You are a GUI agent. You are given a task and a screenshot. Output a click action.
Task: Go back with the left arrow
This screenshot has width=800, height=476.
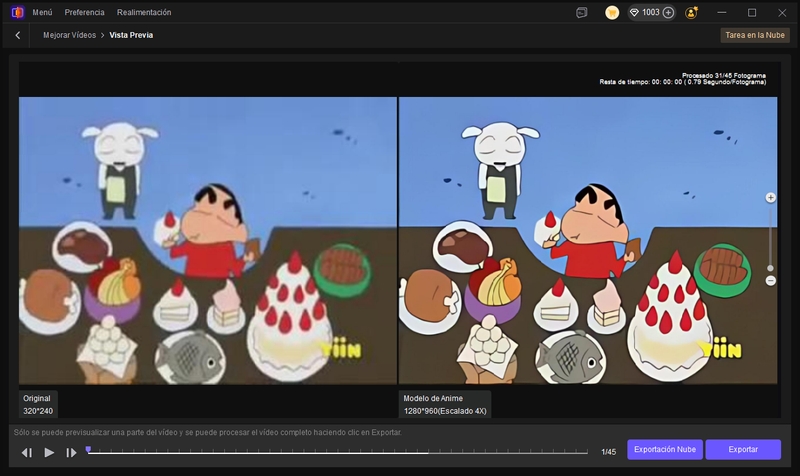point(18,35)
